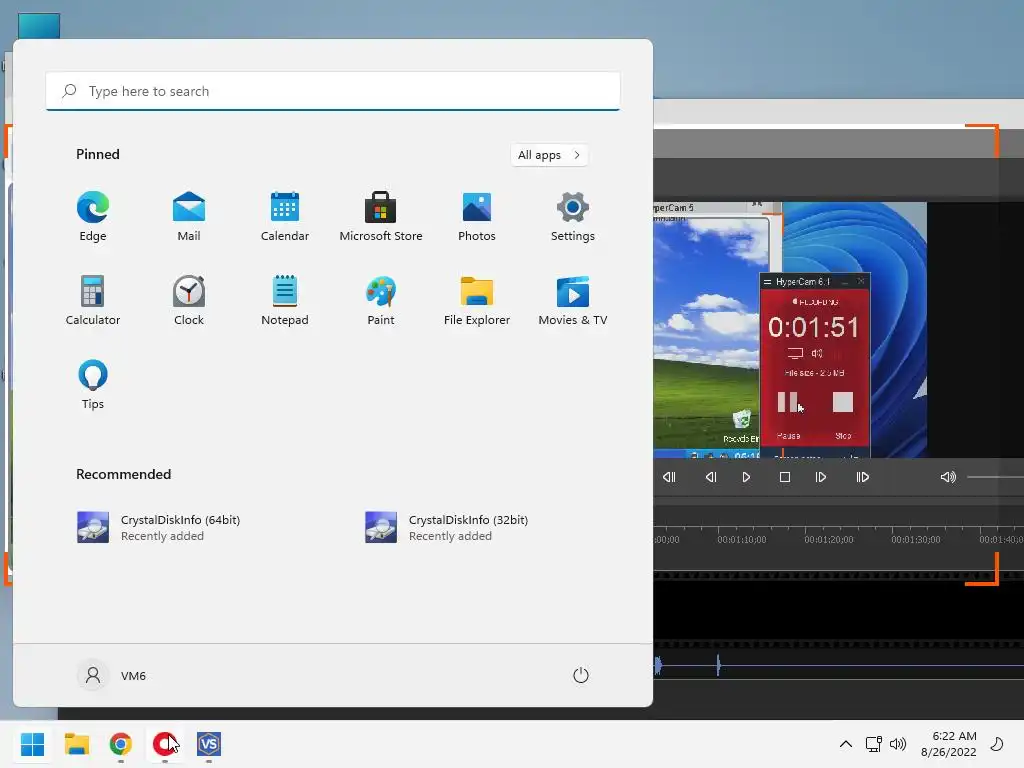Launch the Calculator app
Viewport: 1024px width, 768px height.
pyautogui.click(x=93, y=301)
